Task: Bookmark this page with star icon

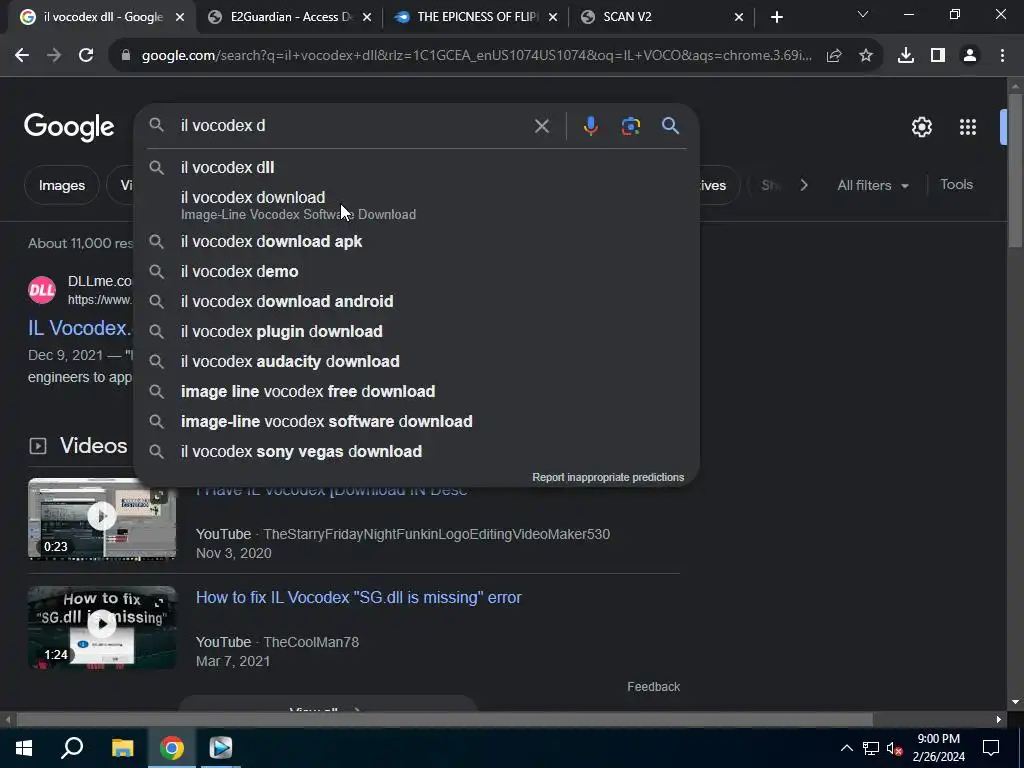Action: tap(866, 56)
